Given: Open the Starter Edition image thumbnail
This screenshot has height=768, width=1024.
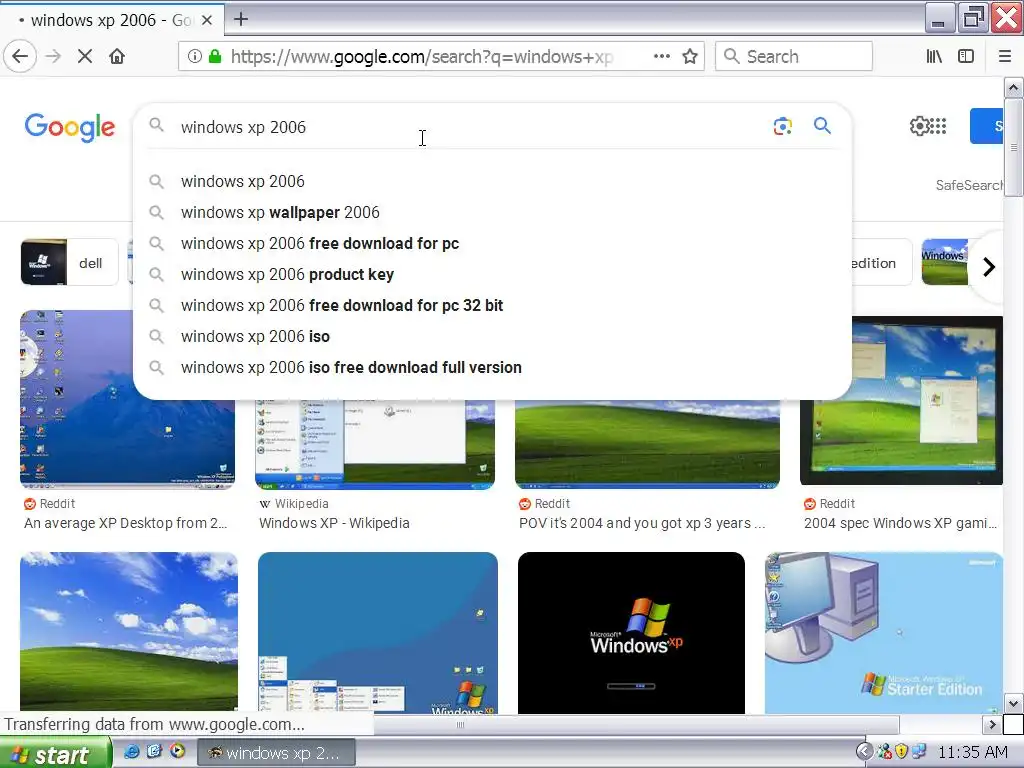Looking at the screenshot, I should click(884, 633).
